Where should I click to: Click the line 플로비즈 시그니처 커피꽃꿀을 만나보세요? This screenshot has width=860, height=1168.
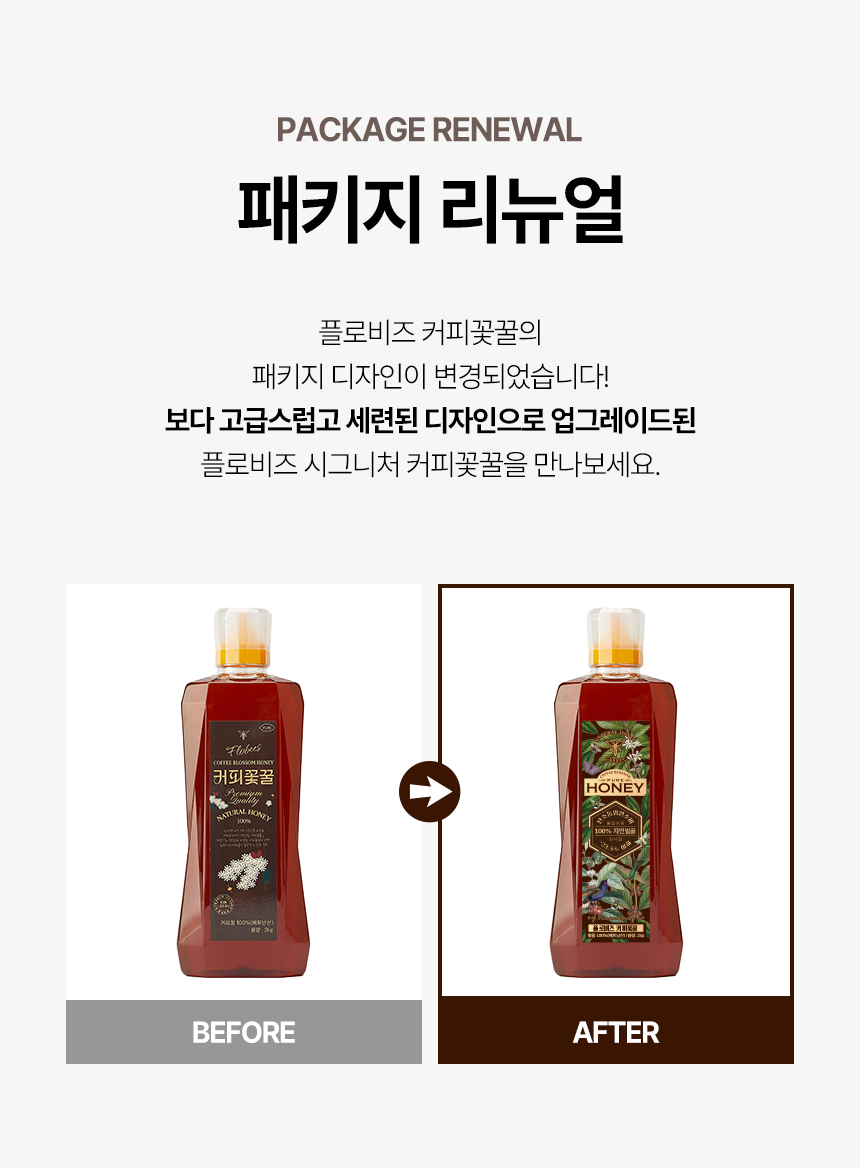pos(430,465)
